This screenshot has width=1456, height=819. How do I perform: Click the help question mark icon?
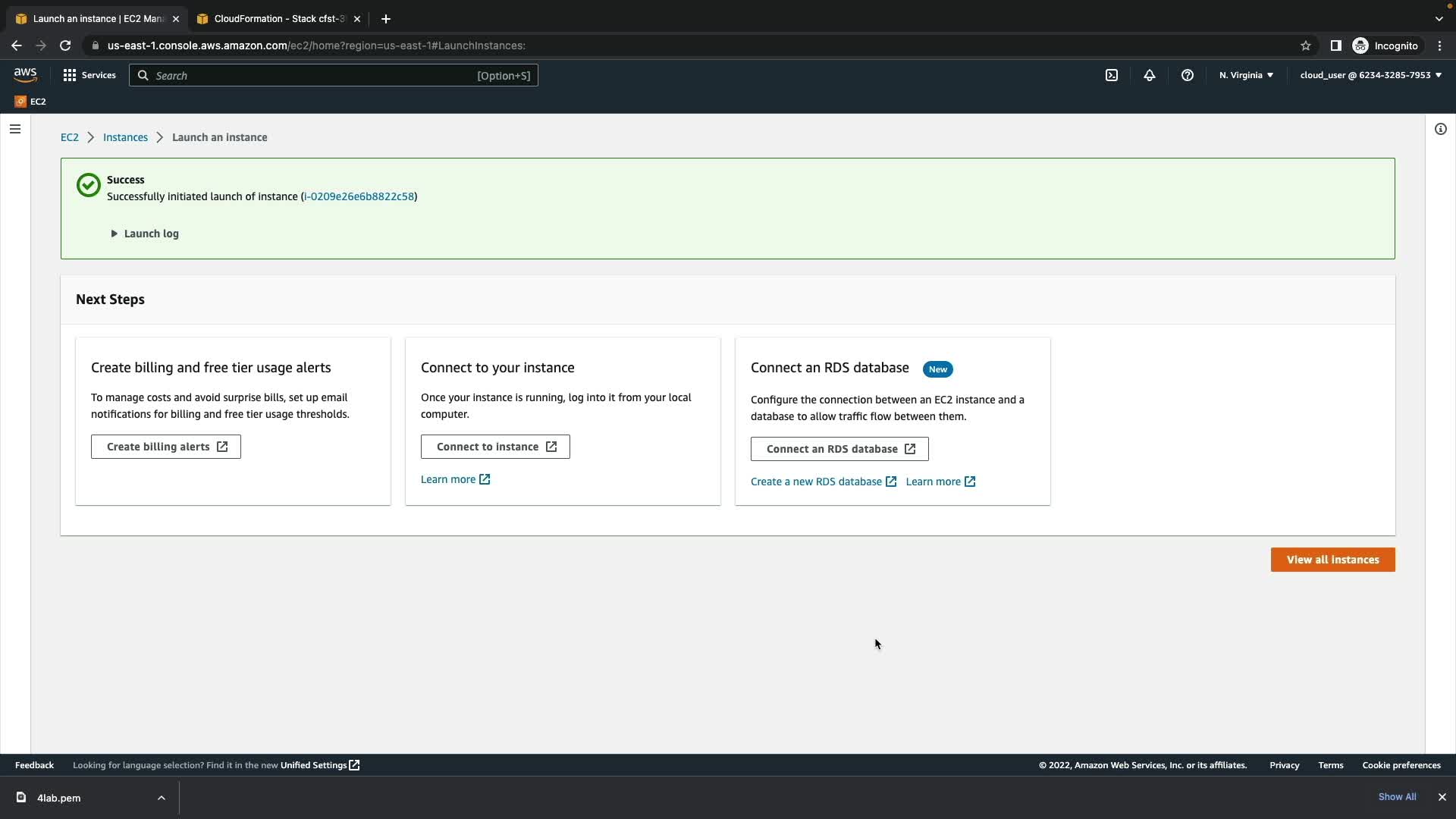tap(1188, 75)
